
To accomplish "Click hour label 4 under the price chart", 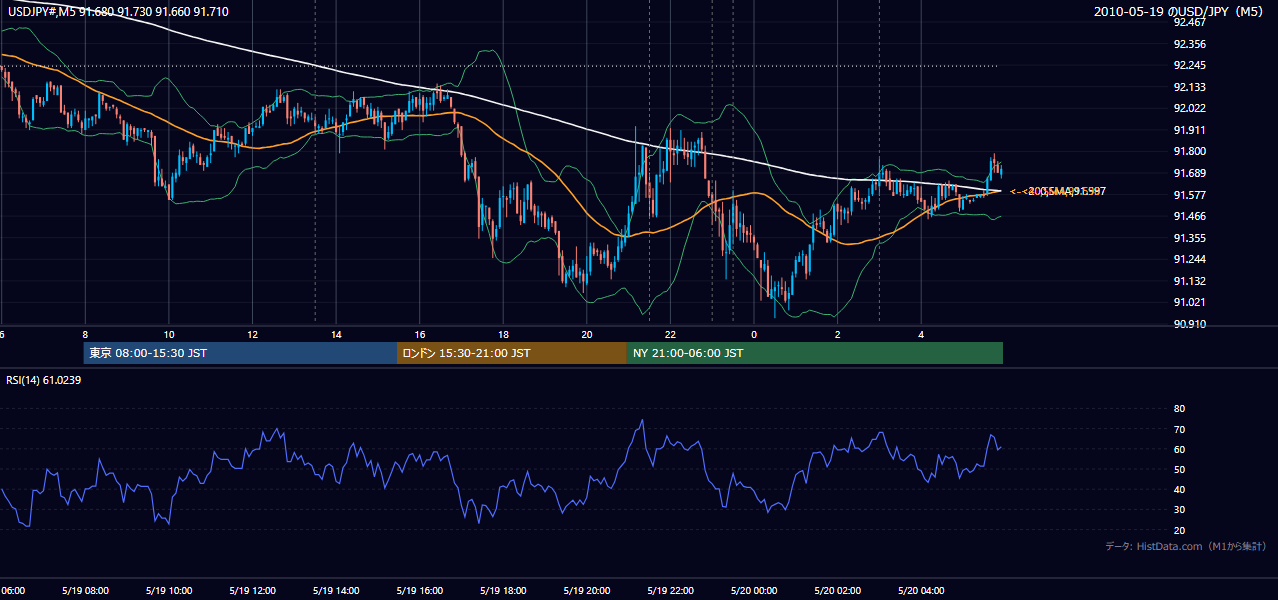I will pyautogui.click(x=922, y=335).
